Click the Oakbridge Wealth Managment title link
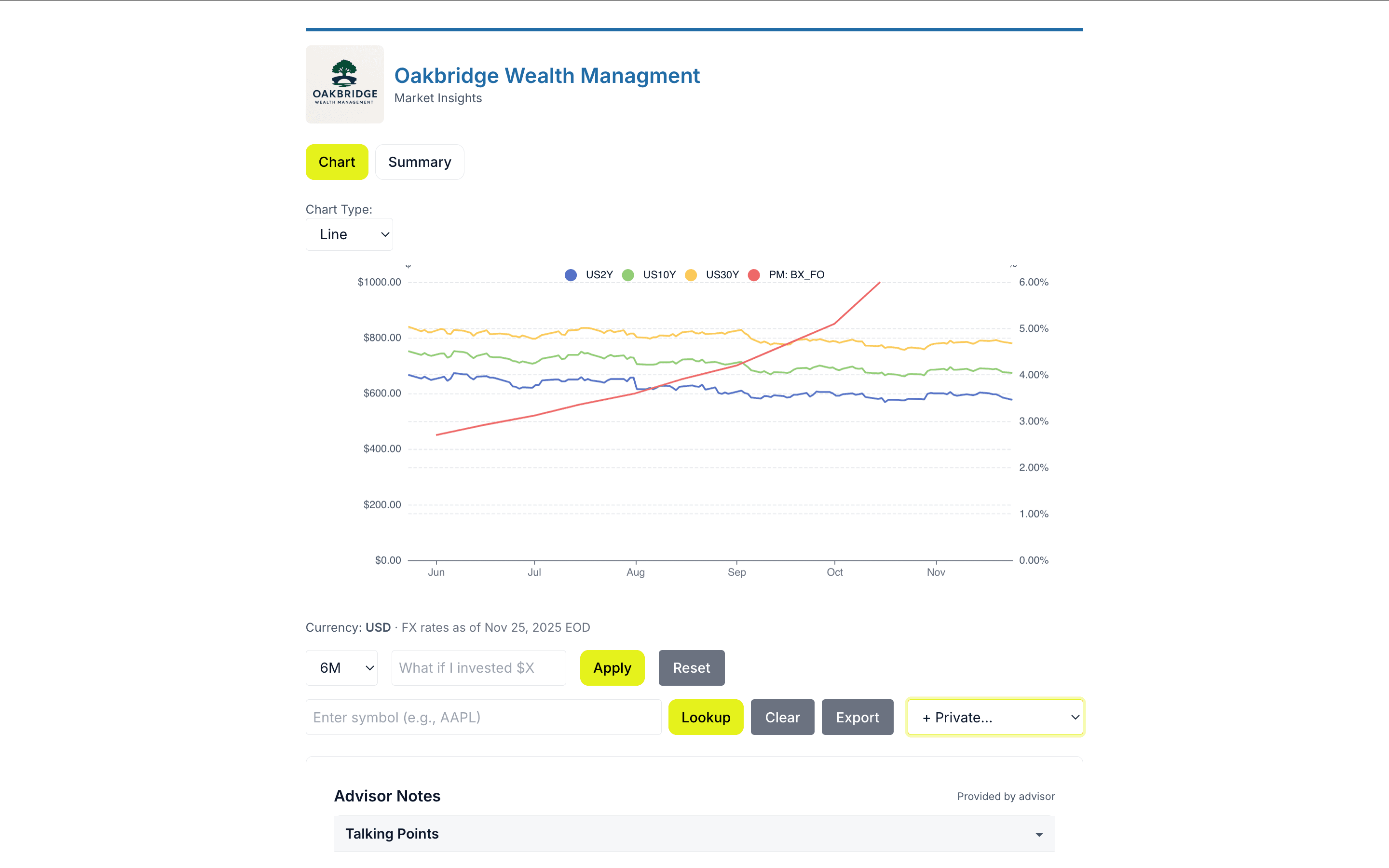Image resolution: width=1389 pixels, height=868 pixels. (546, 76)
